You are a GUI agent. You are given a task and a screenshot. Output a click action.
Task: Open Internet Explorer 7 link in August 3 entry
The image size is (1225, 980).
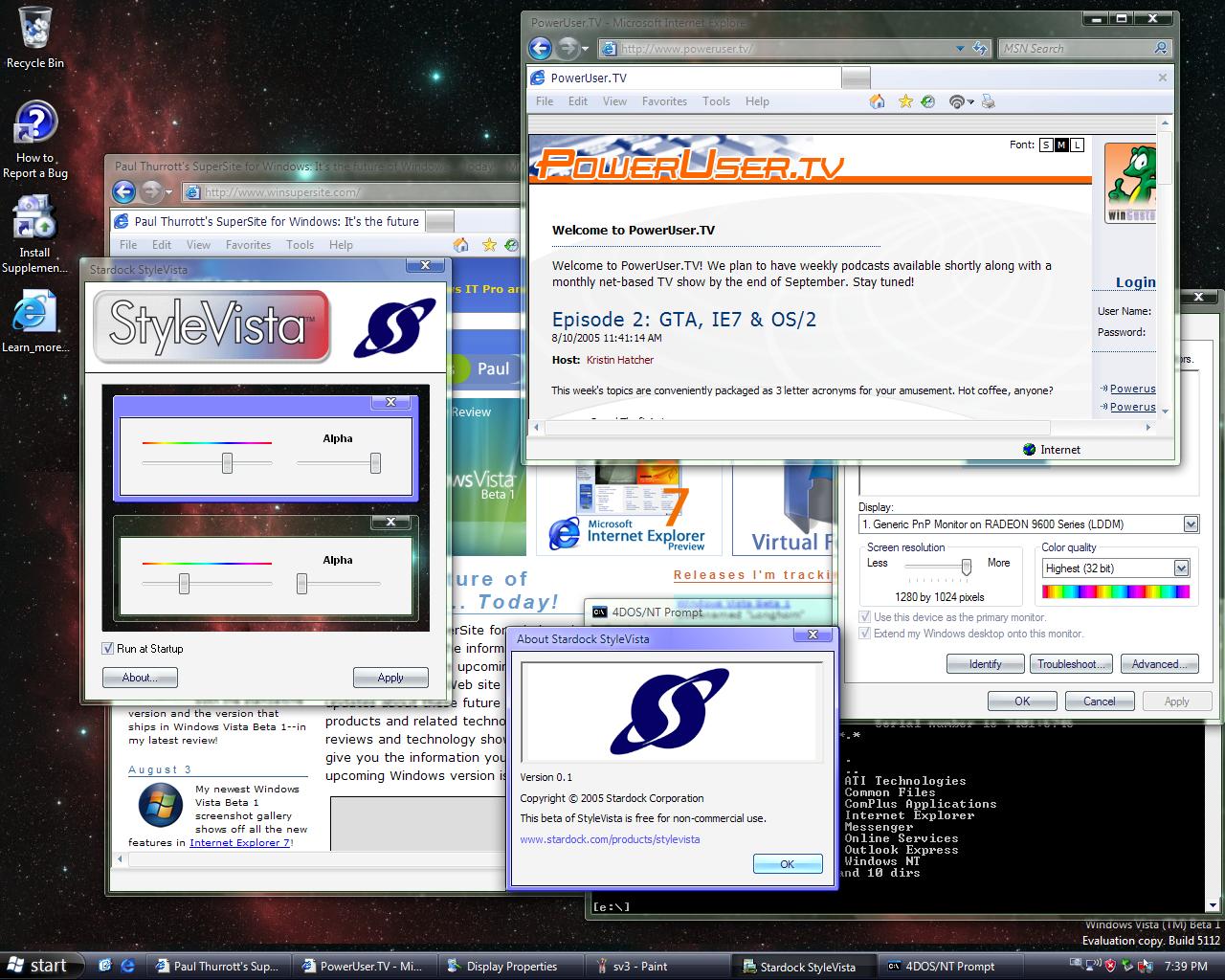(x=239, y=843)
